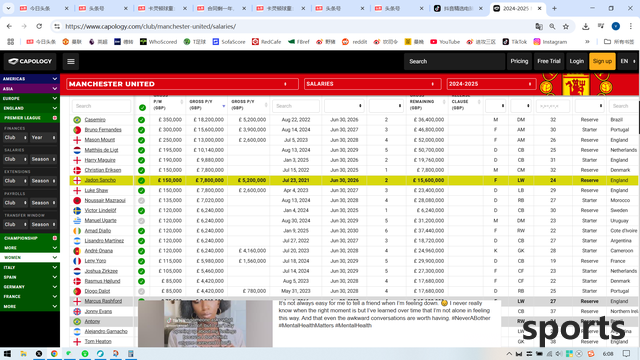
Task: Select Premier League in the sidebar
Action: click(30, 118)
